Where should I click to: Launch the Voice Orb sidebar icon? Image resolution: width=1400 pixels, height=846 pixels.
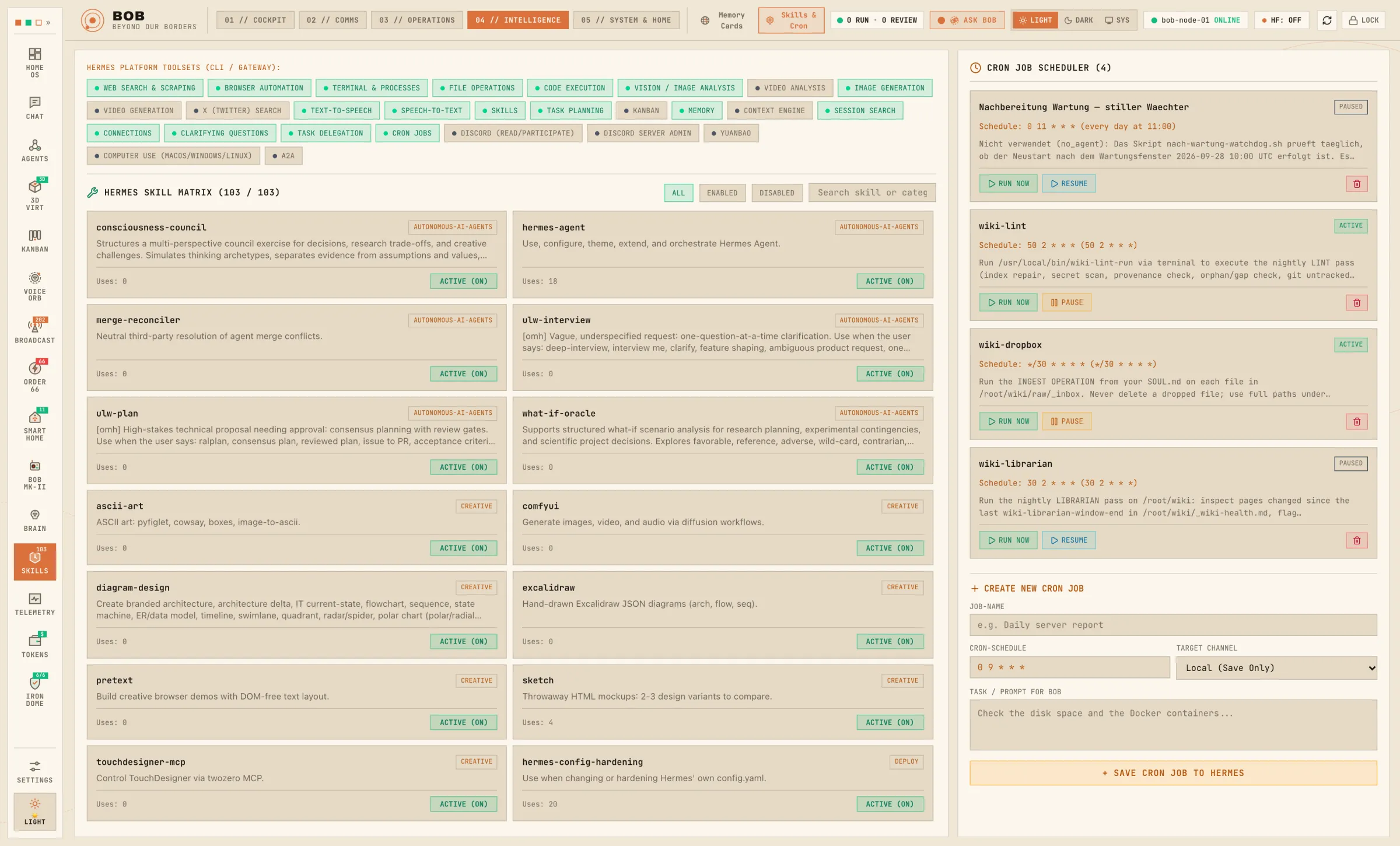coord(34,286)
